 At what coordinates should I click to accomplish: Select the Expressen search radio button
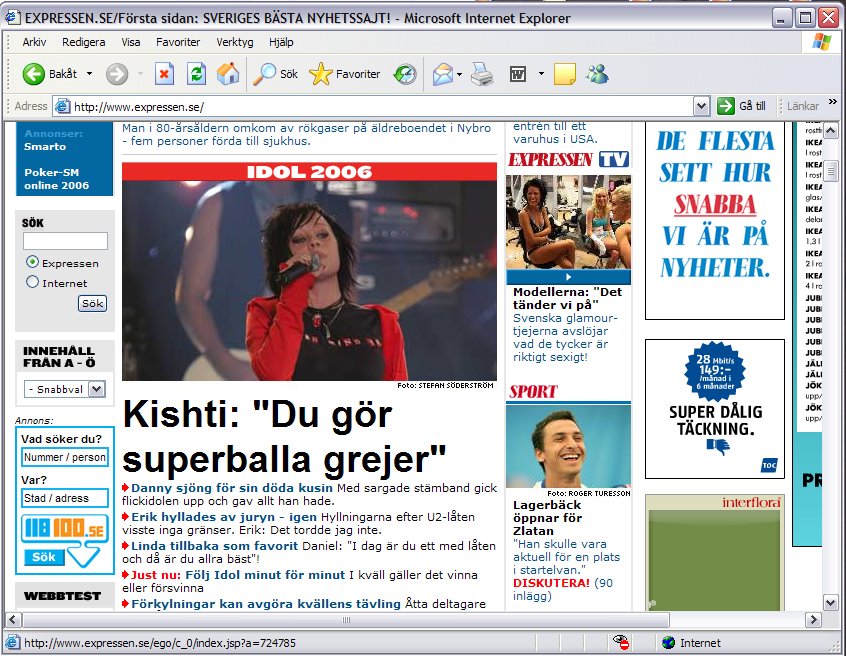[x=32, y=262]
